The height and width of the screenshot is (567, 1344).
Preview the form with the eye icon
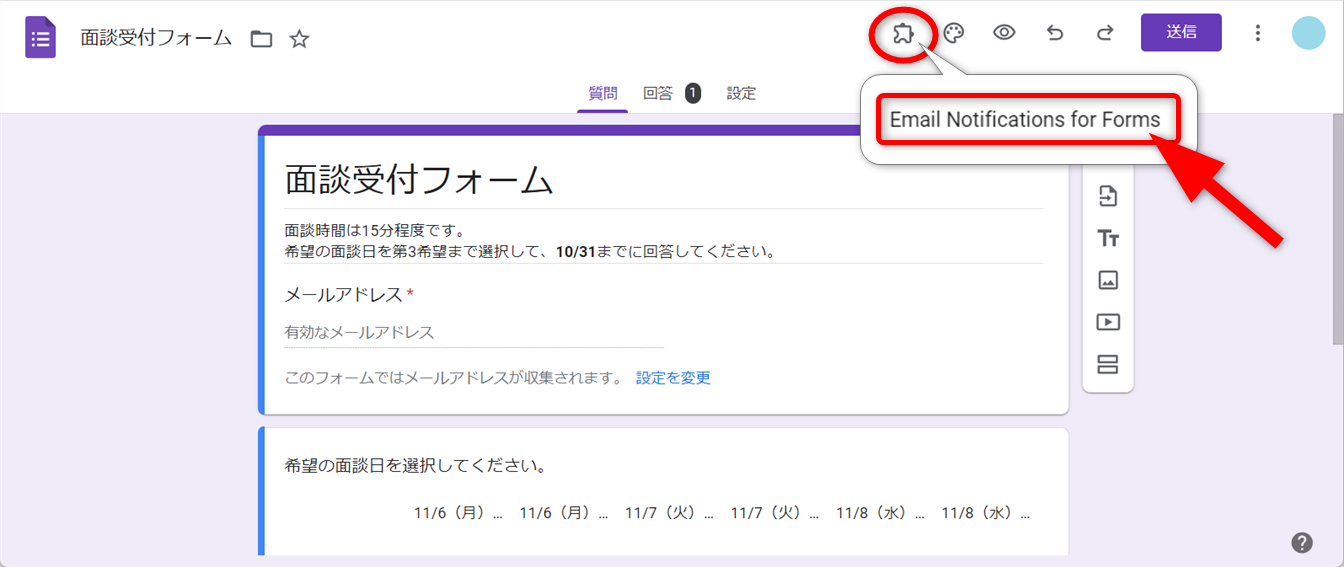pyautogui.click(x=1004, y=33)
